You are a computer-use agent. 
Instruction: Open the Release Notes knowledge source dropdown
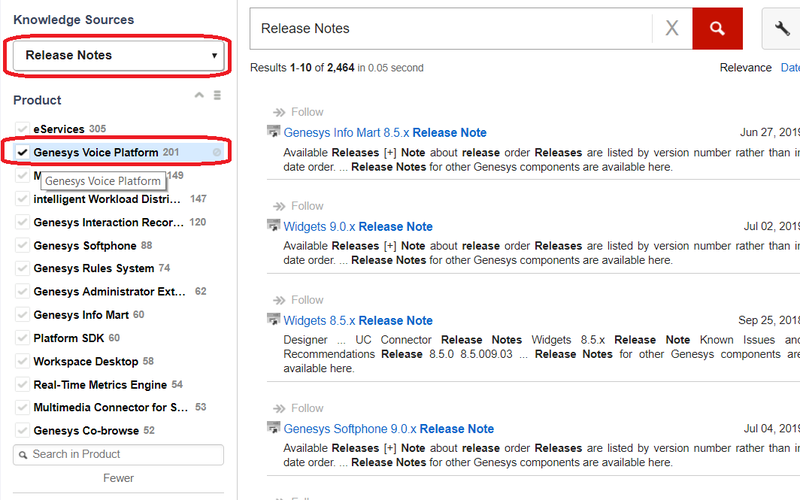click(118, 55)
